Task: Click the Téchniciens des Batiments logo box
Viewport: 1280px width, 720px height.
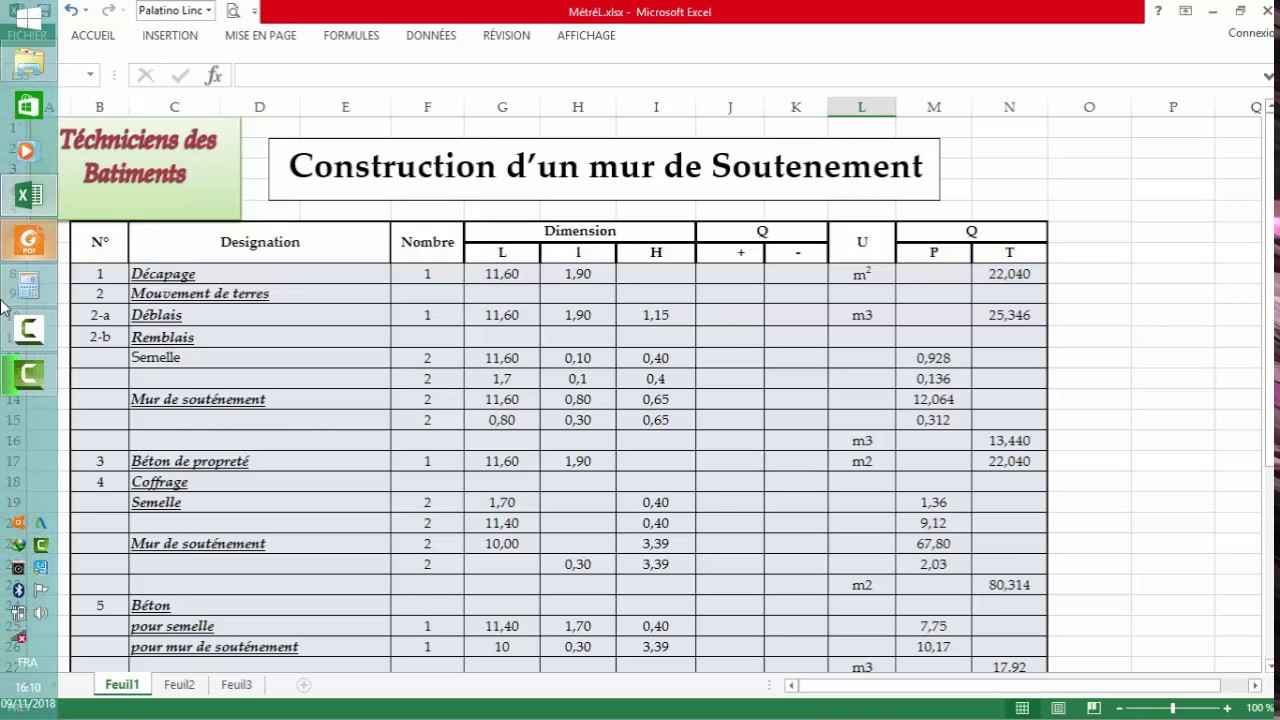Action: (149, 167)
